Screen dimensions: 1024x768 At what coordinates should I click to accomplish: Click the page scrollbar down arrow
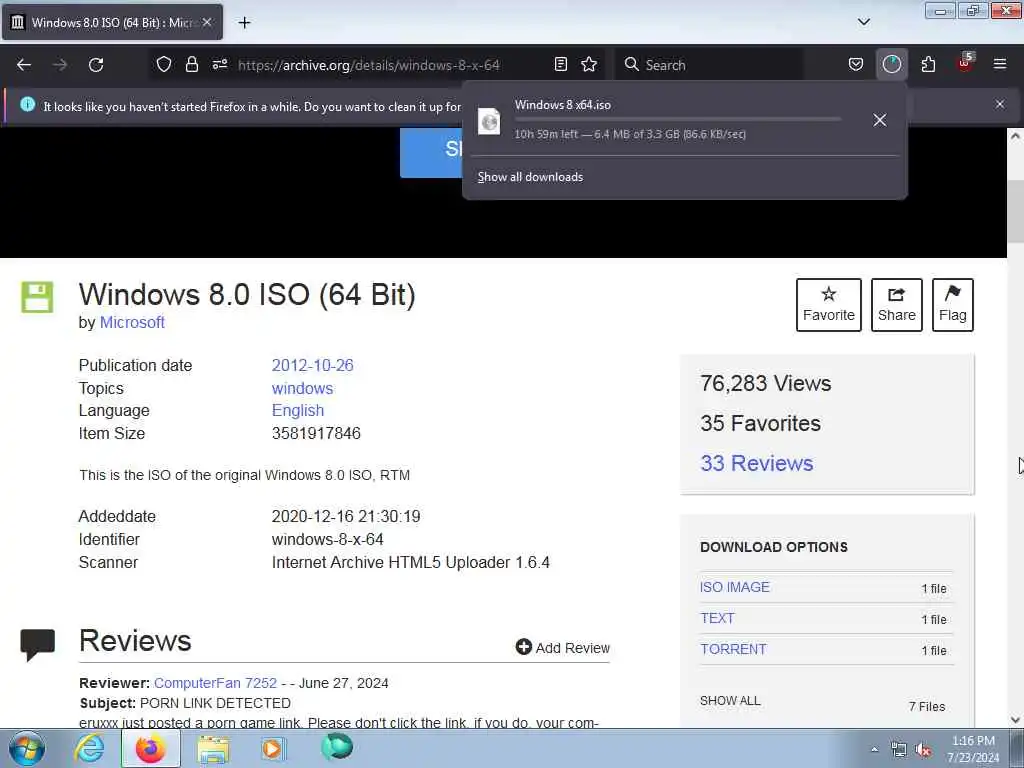coord(1015,720)
